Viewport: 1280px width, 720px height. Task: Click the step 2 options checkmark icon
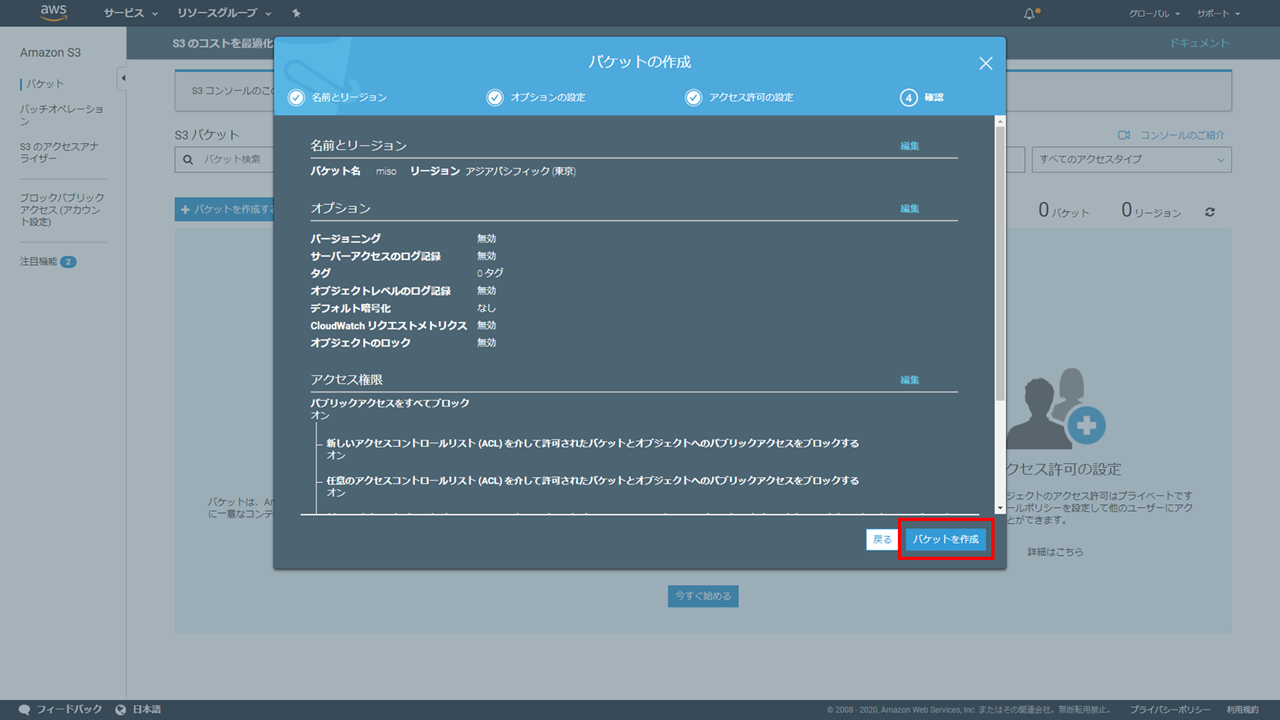(495, 98)
